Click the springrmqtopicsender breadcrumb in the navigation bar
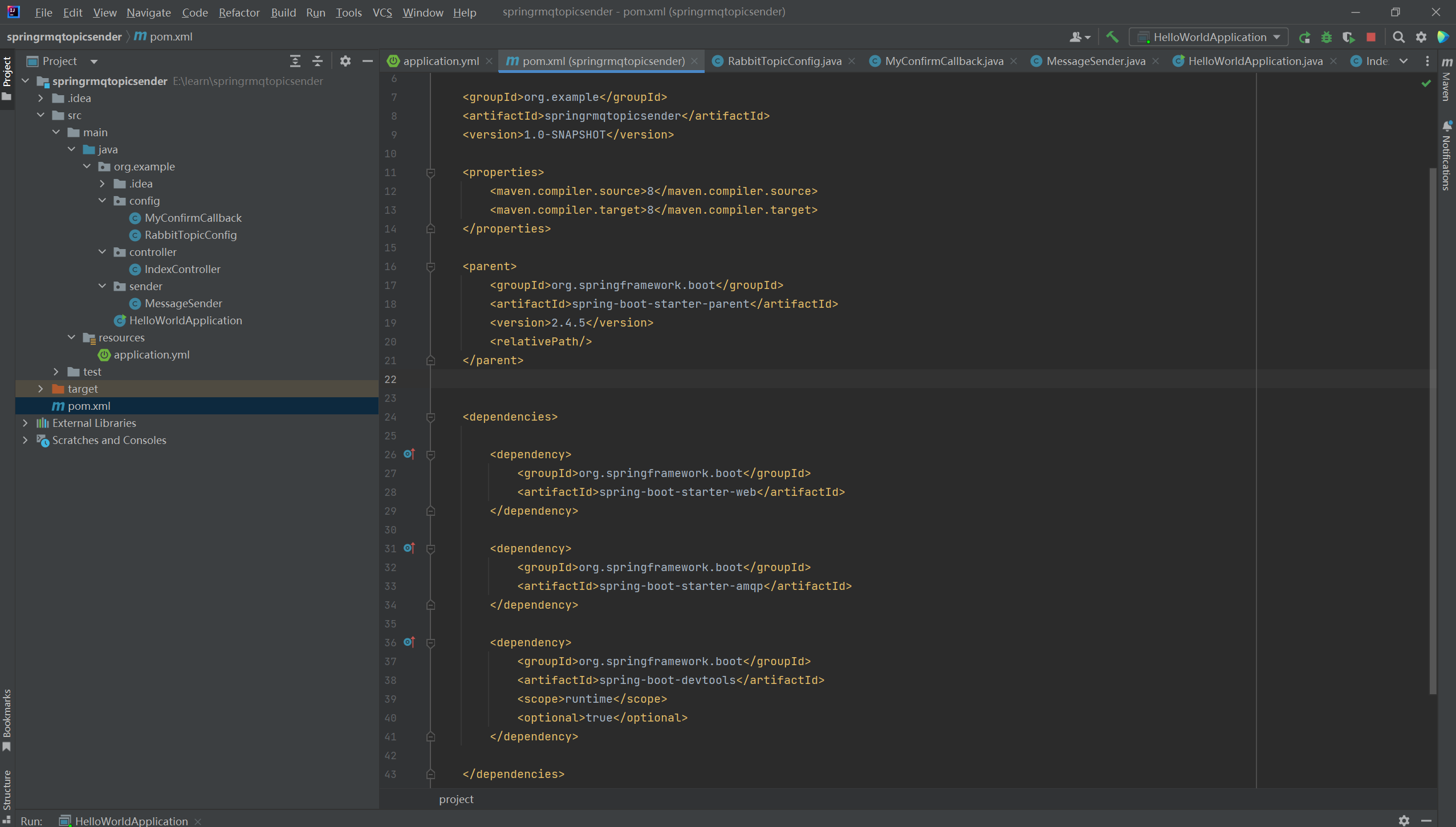This screenshot has height=827, width=1456. pyautogui.click(x=64, y=36)
